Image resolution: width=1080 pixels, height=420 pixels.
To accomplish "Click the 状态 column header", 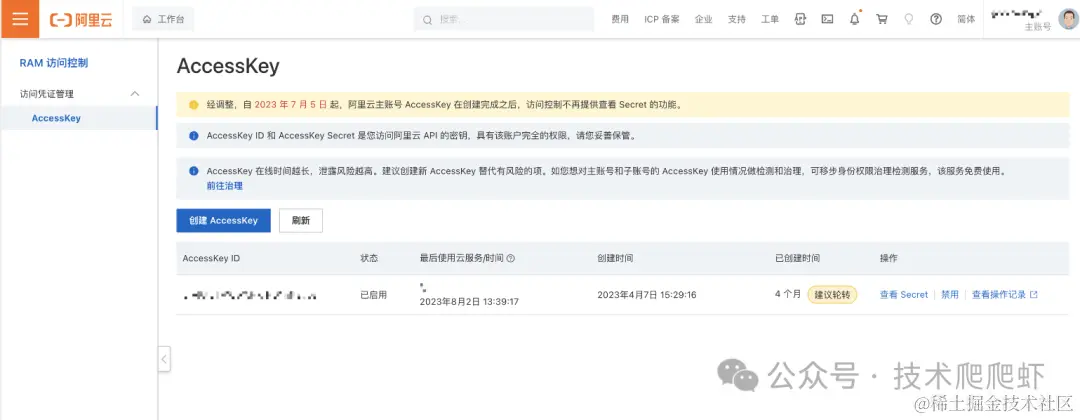I will (369, 258).
